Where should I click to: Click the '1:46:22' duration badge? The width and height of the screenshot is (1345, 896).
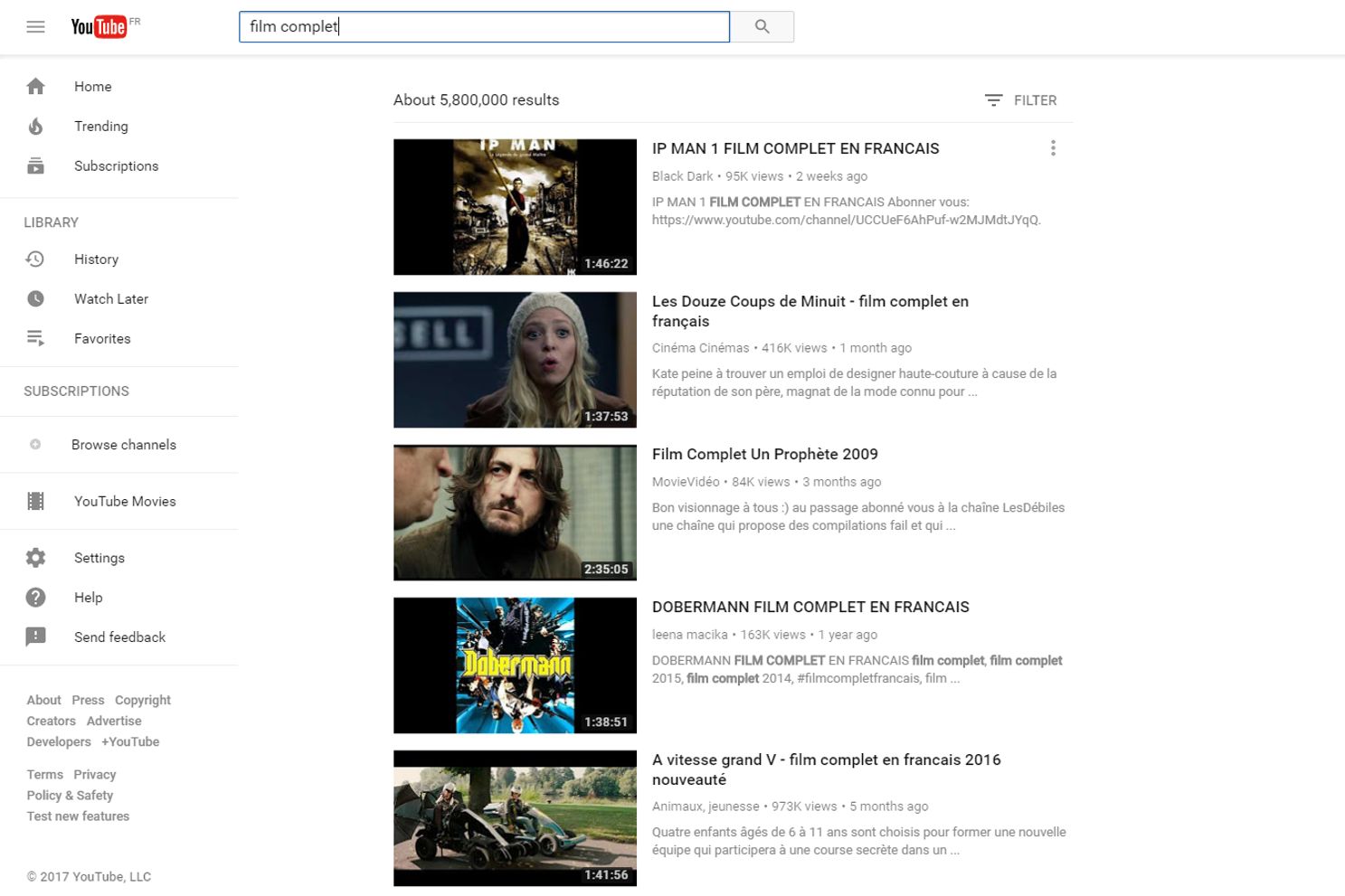point(606,264)
